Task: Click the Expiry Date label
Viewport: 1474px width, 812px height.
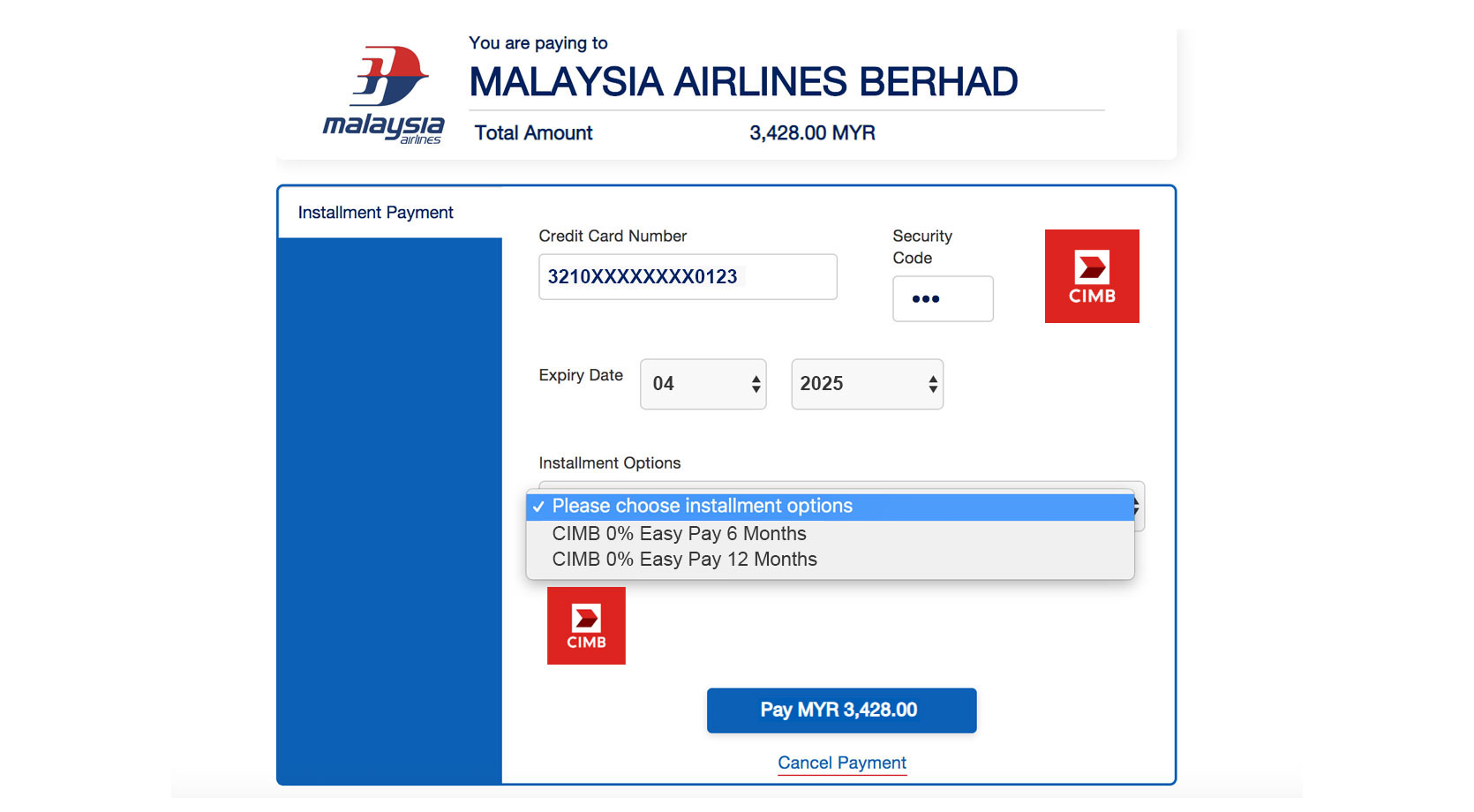Action: pos(581,375)
